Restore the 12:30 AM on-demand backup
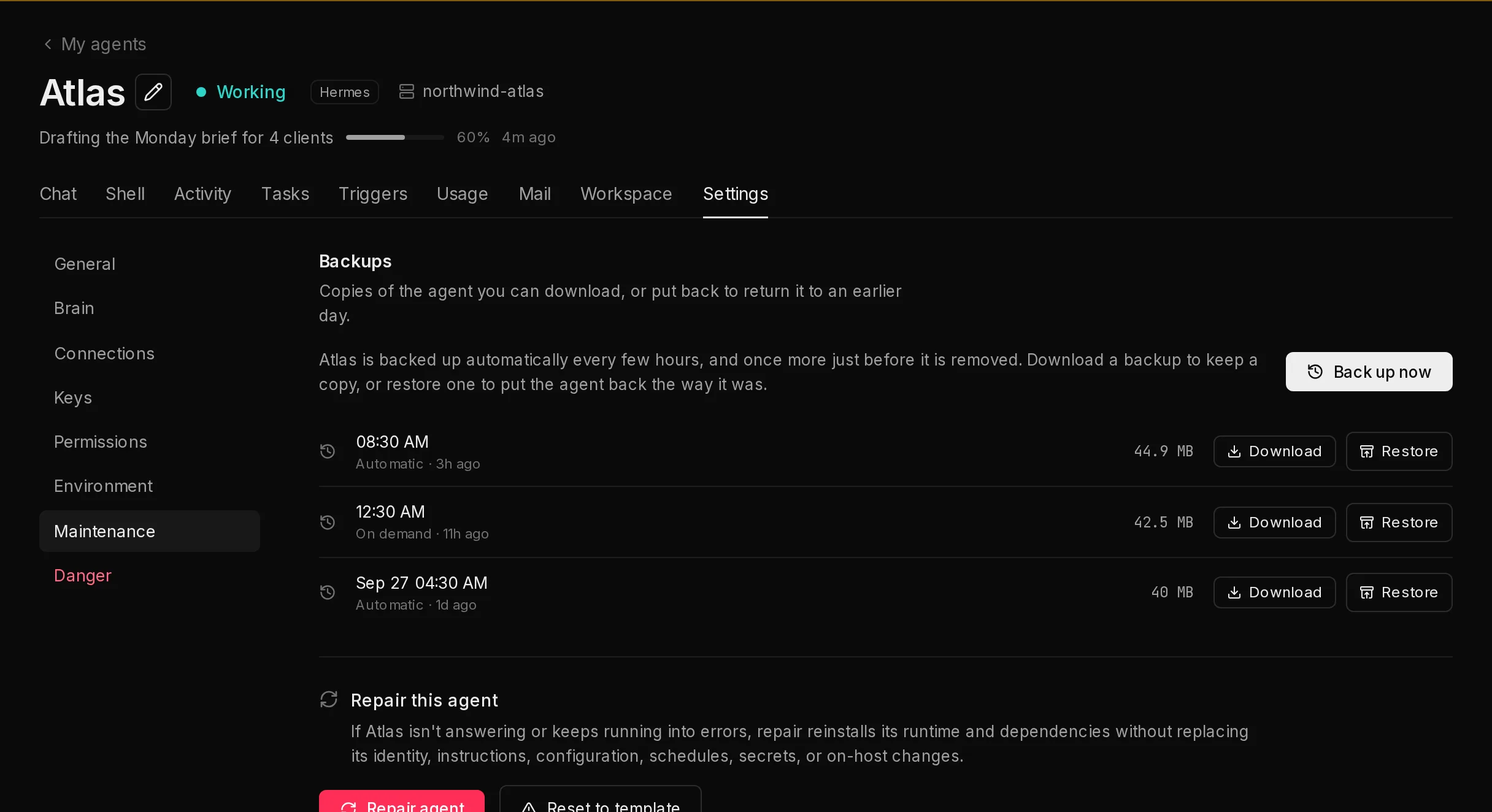Viewport: 1492px width, 812px height. click(1399, 523)
